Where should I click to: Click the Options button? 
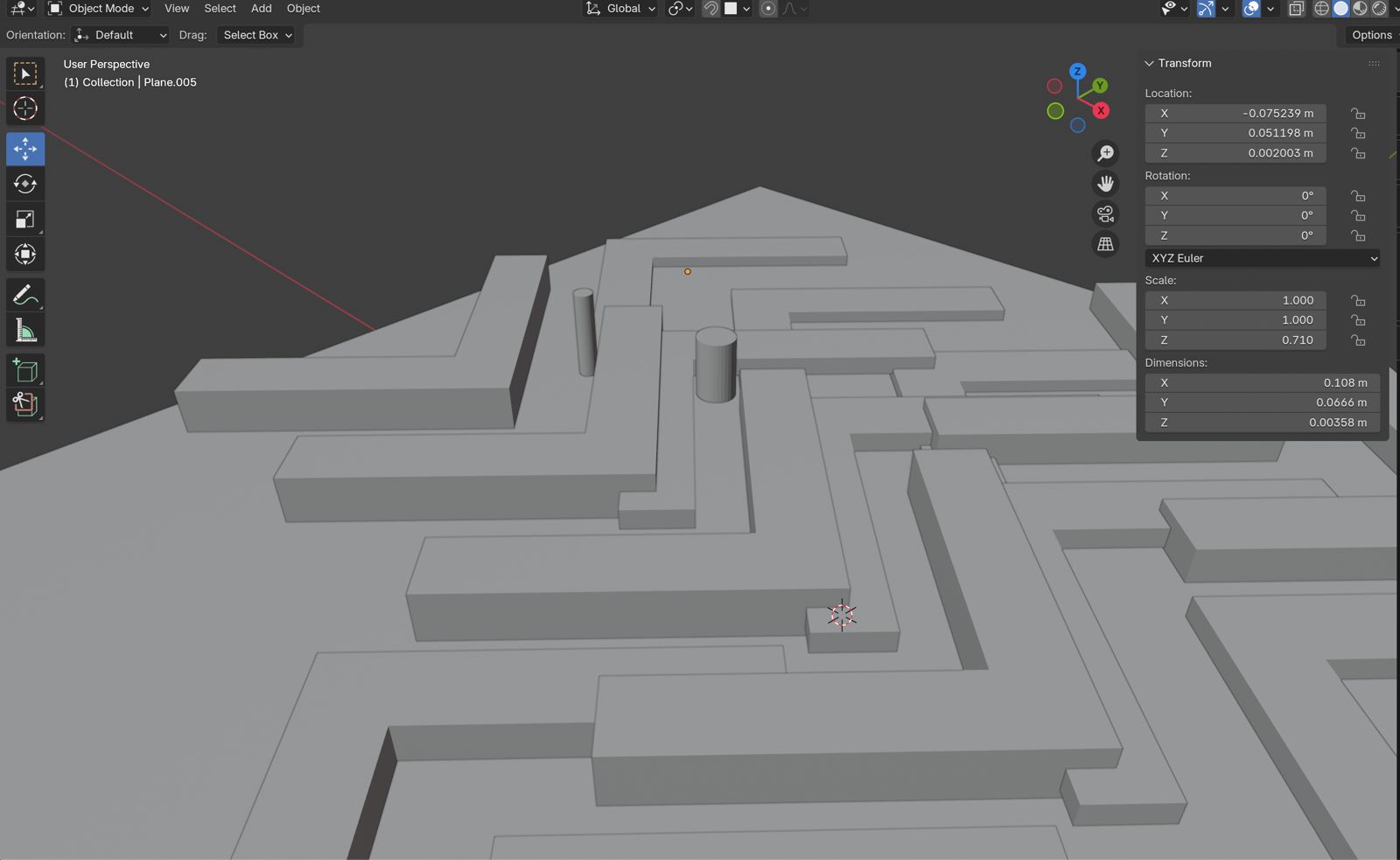(x=1371, y=35)
